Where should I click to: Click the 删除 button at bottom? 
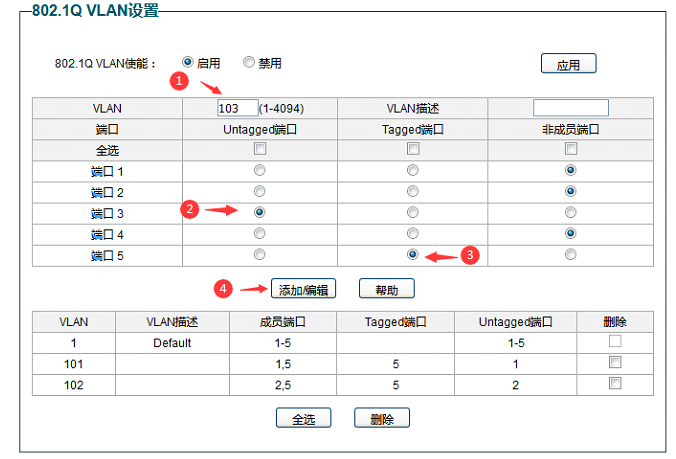[381, 419]
